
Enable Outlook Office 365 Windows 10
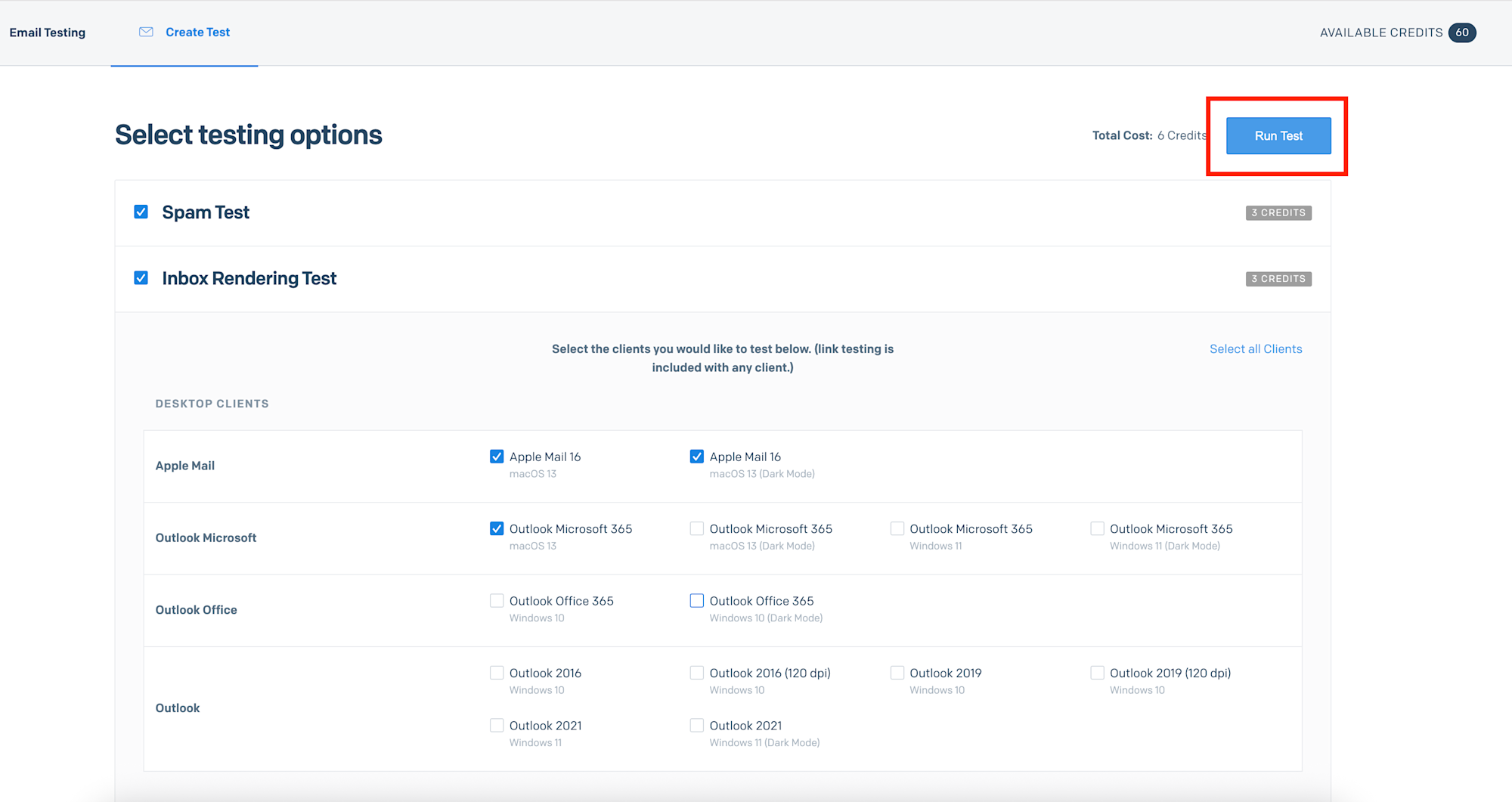(497, 601)
